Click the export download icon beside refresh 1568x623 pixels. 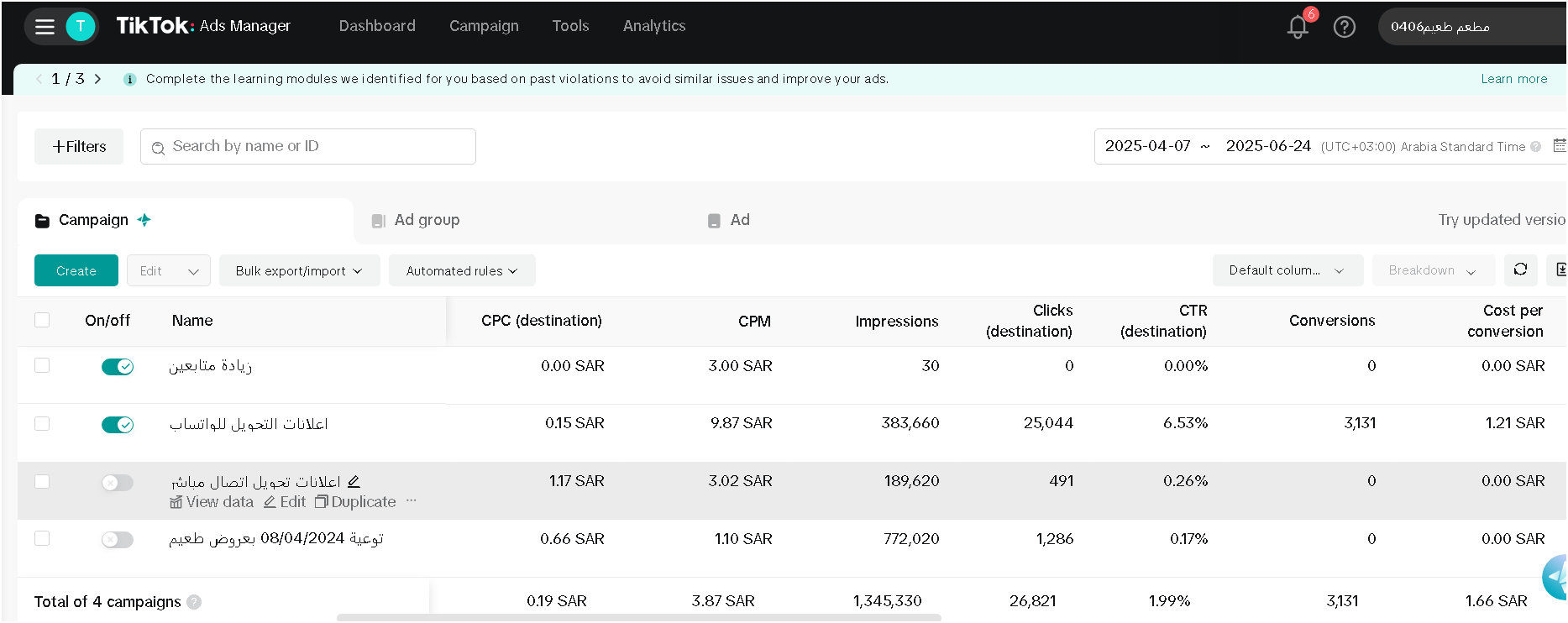tap(1560, 270)
